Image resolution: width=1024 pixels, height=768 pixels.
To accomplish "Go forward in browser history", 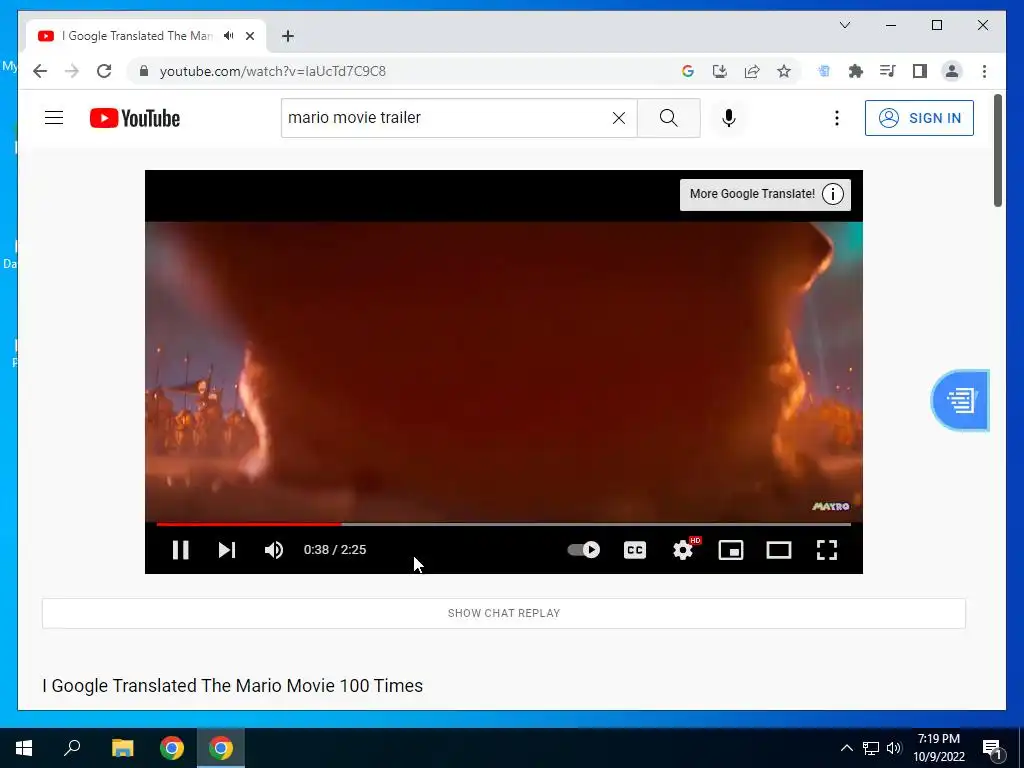I will (x=72, y=71).
